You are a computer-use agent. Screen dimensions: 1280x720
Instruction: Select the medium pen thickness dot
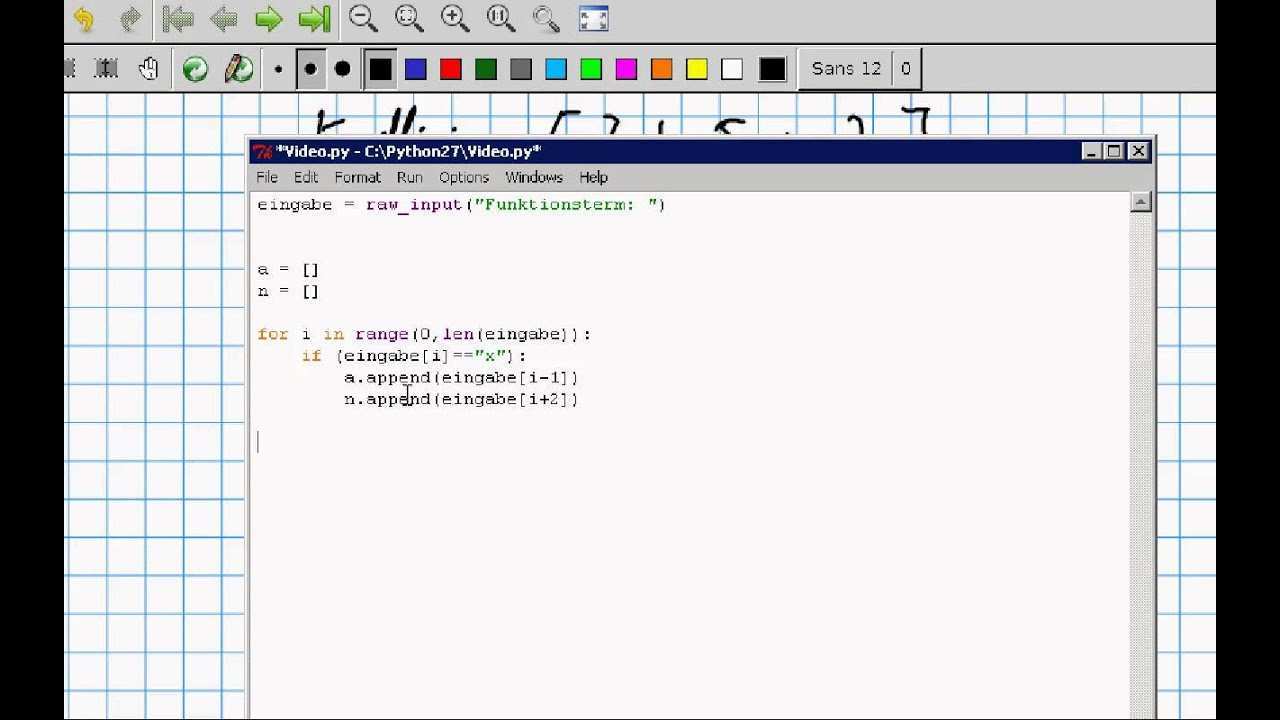point(310,69)
